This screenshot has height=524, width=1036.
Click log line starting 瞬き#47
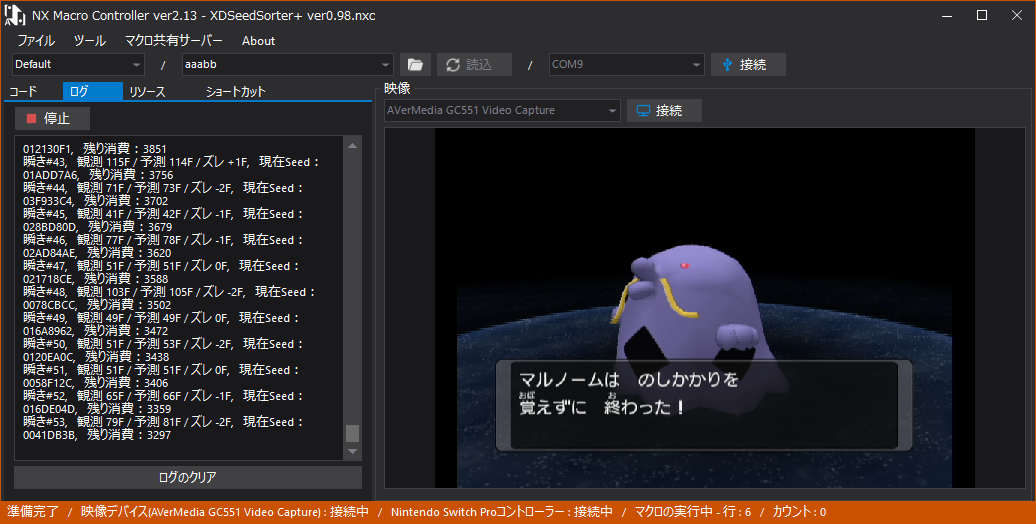pyautogui.click(x=161, y=266)
